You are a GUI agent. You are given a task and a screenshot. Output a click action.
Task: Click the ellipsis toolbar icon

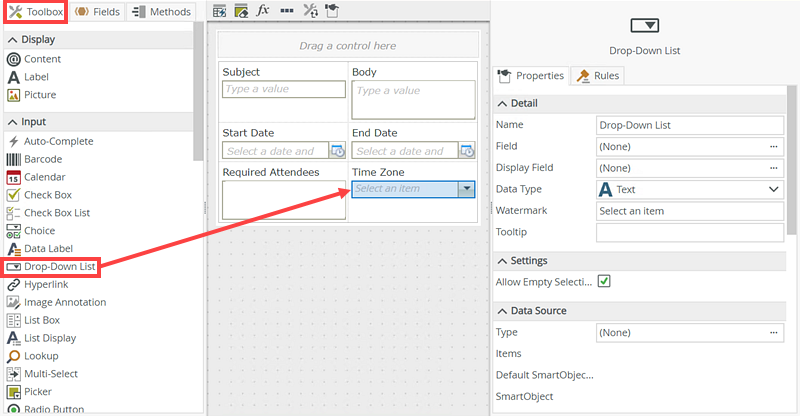click(286, 11)
